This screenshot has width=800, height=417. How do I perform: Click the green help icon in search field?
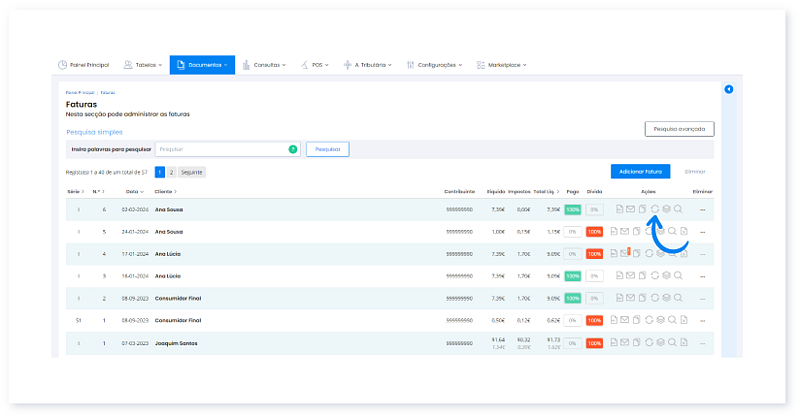(293, 149)
